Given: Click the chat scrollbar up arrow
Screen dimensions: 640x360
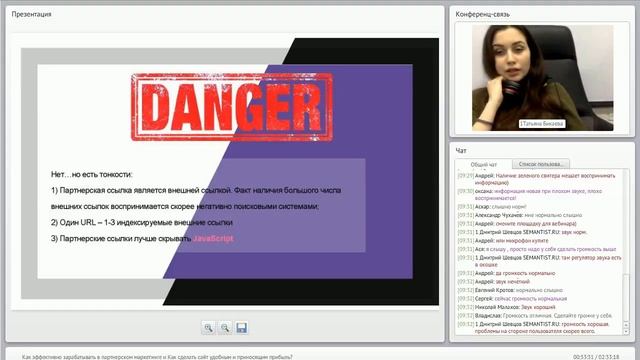Looking at the screenshot, I should 626,325.
